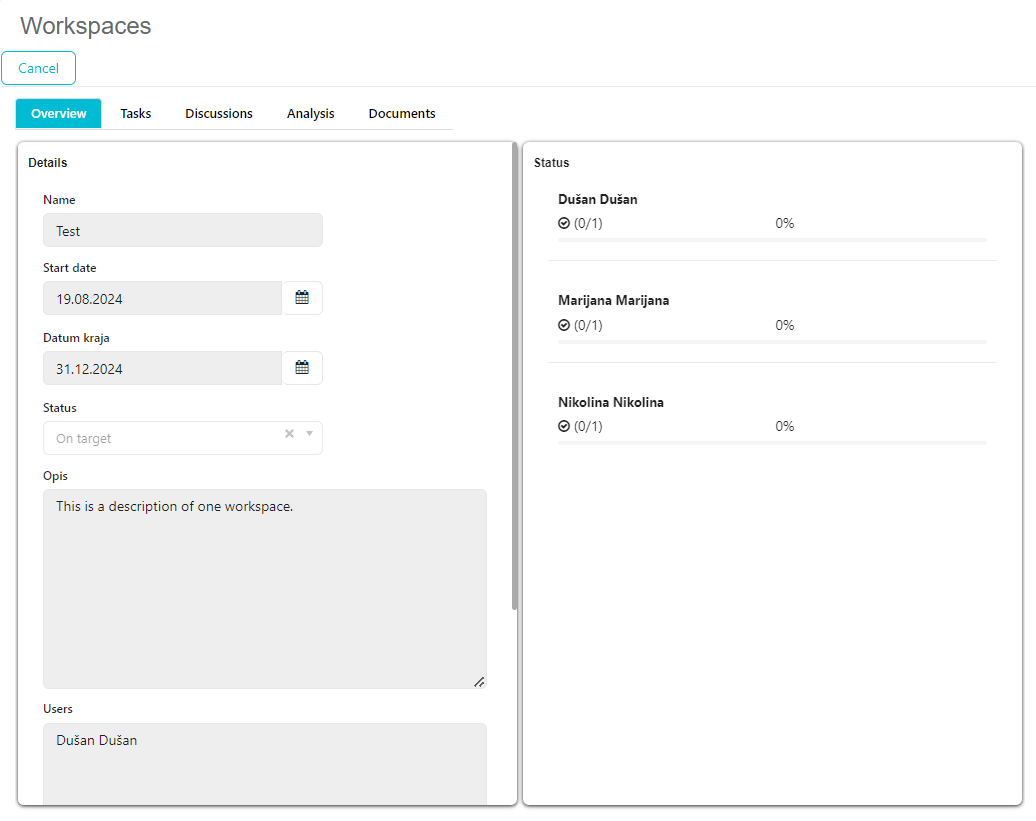Screen dimensions: 1036x821
Task: Switch to the Overview tab
Action: 58,114
